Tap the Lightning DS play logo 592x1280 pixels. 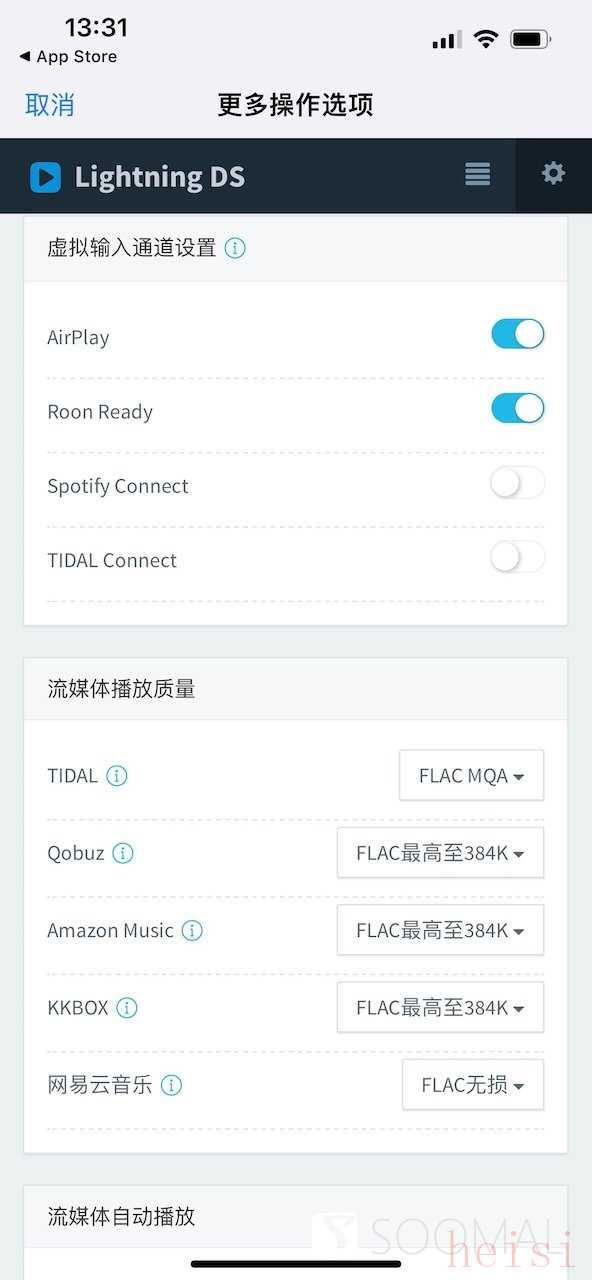[x=45, y=177]
